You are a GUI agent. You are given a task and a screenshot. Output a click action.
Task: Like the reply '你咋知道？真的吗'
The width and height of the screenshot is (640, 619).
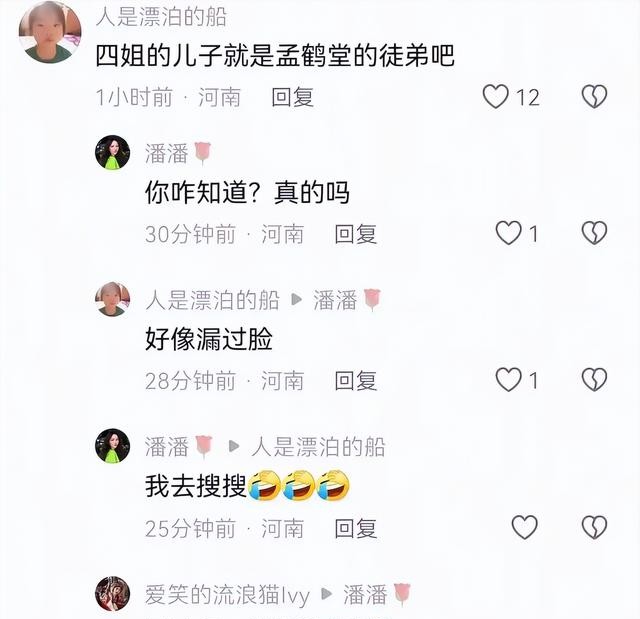click(x=509, y=233)
